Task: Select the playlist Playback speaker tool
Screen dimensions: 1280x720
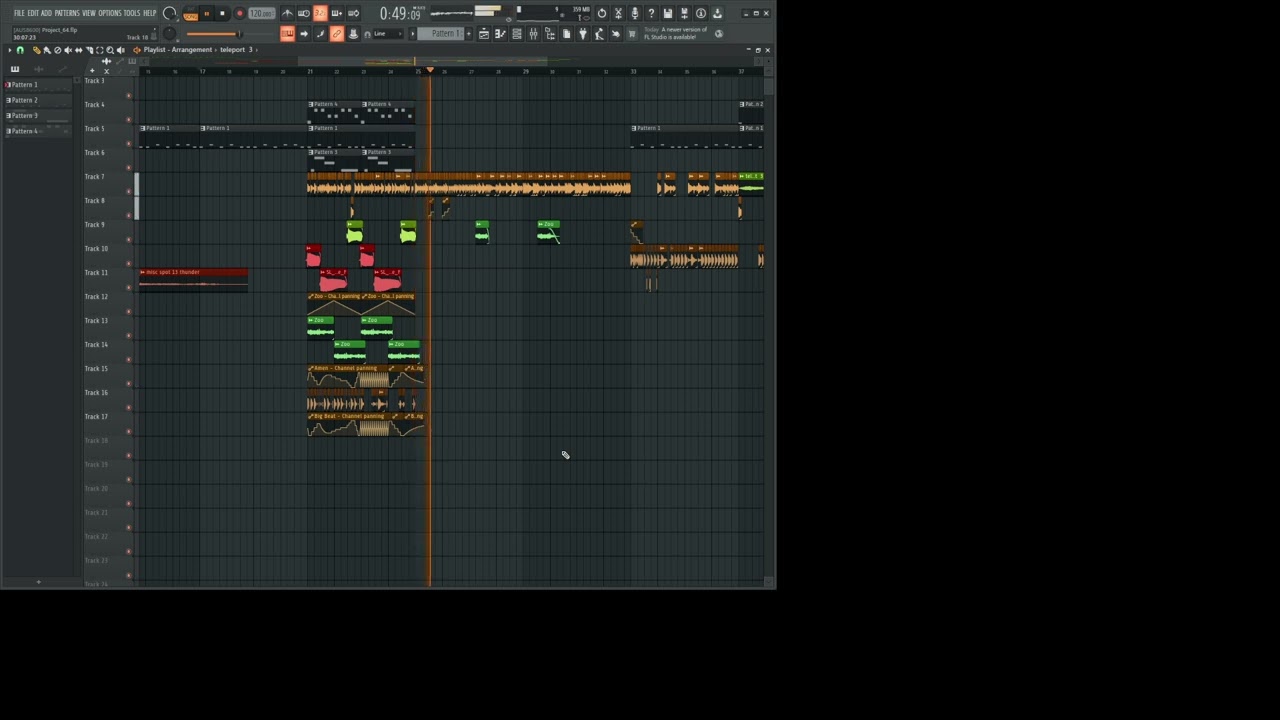Action: pyautogui.click(x=121, y=50)
